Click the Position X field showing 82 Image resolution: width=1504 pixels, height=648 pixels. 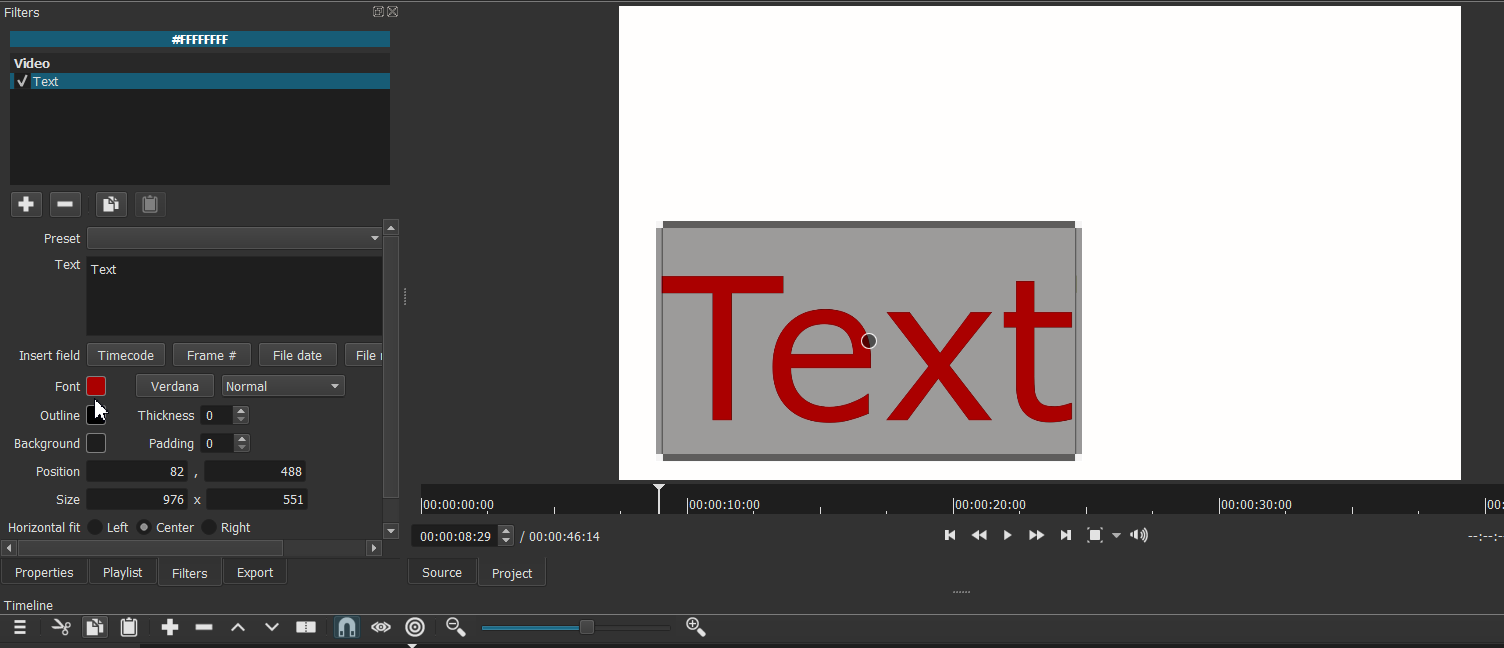coord(138,471)
